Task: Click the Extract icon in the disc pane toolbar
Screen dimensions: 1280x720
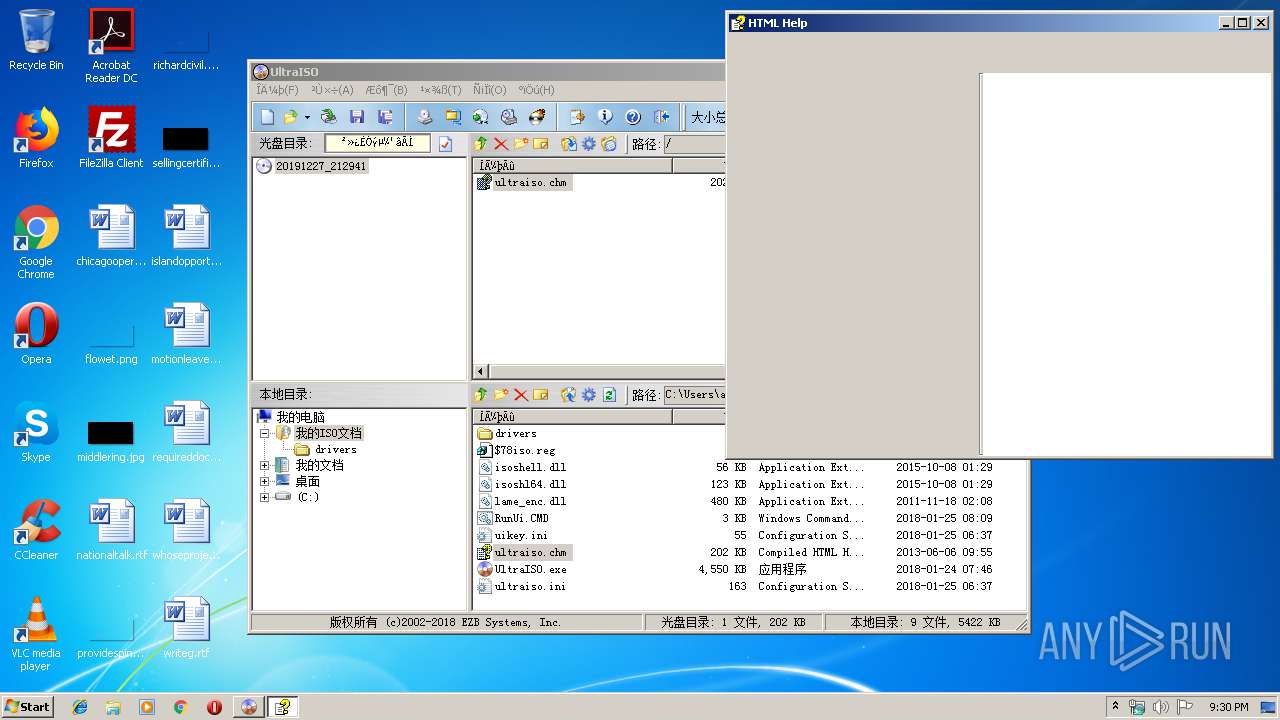Action: coord(569,144)
